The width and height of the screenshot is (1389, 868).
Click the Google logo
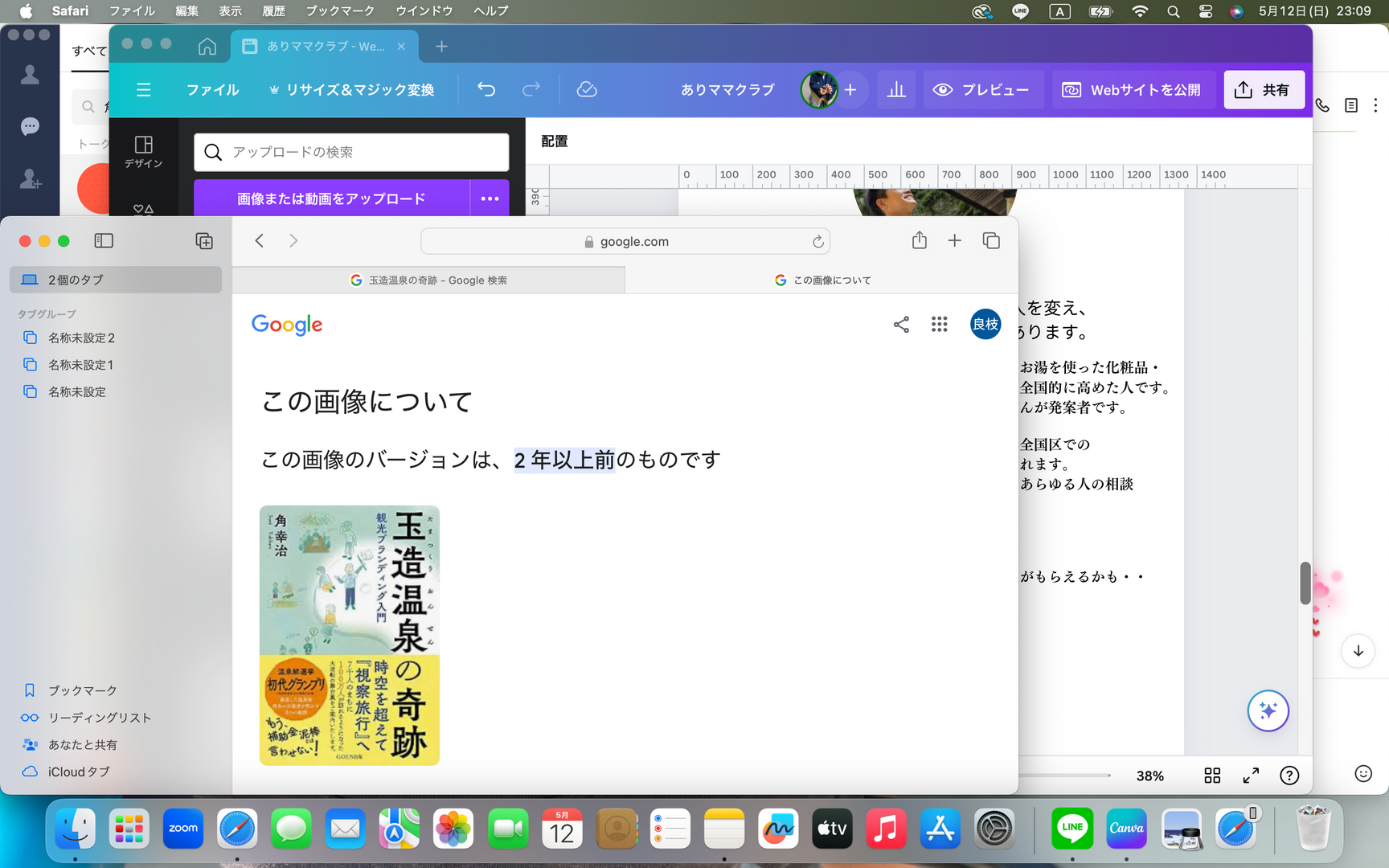pyautogui.click(x=287, y=325)
